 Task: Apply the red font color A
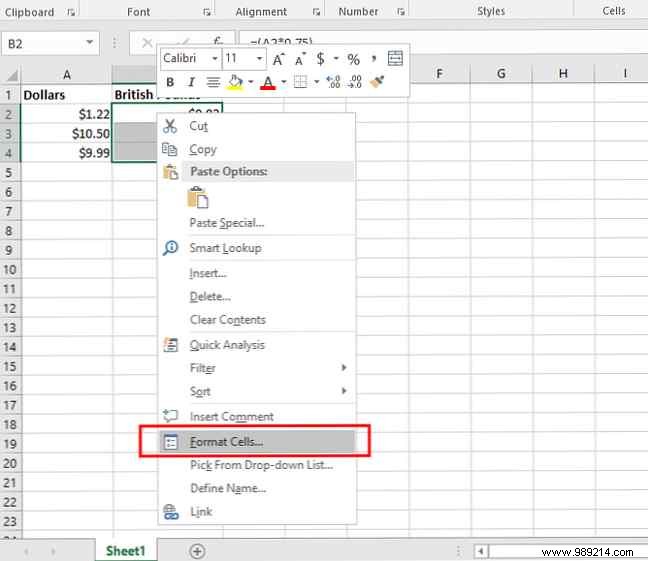(x=268, y=83)
